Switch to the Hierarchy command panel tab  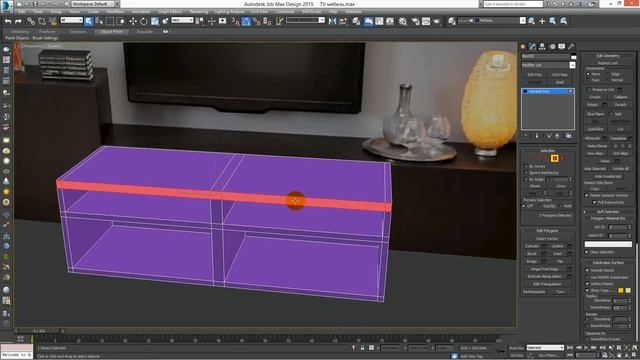click(x=542, y=47)
